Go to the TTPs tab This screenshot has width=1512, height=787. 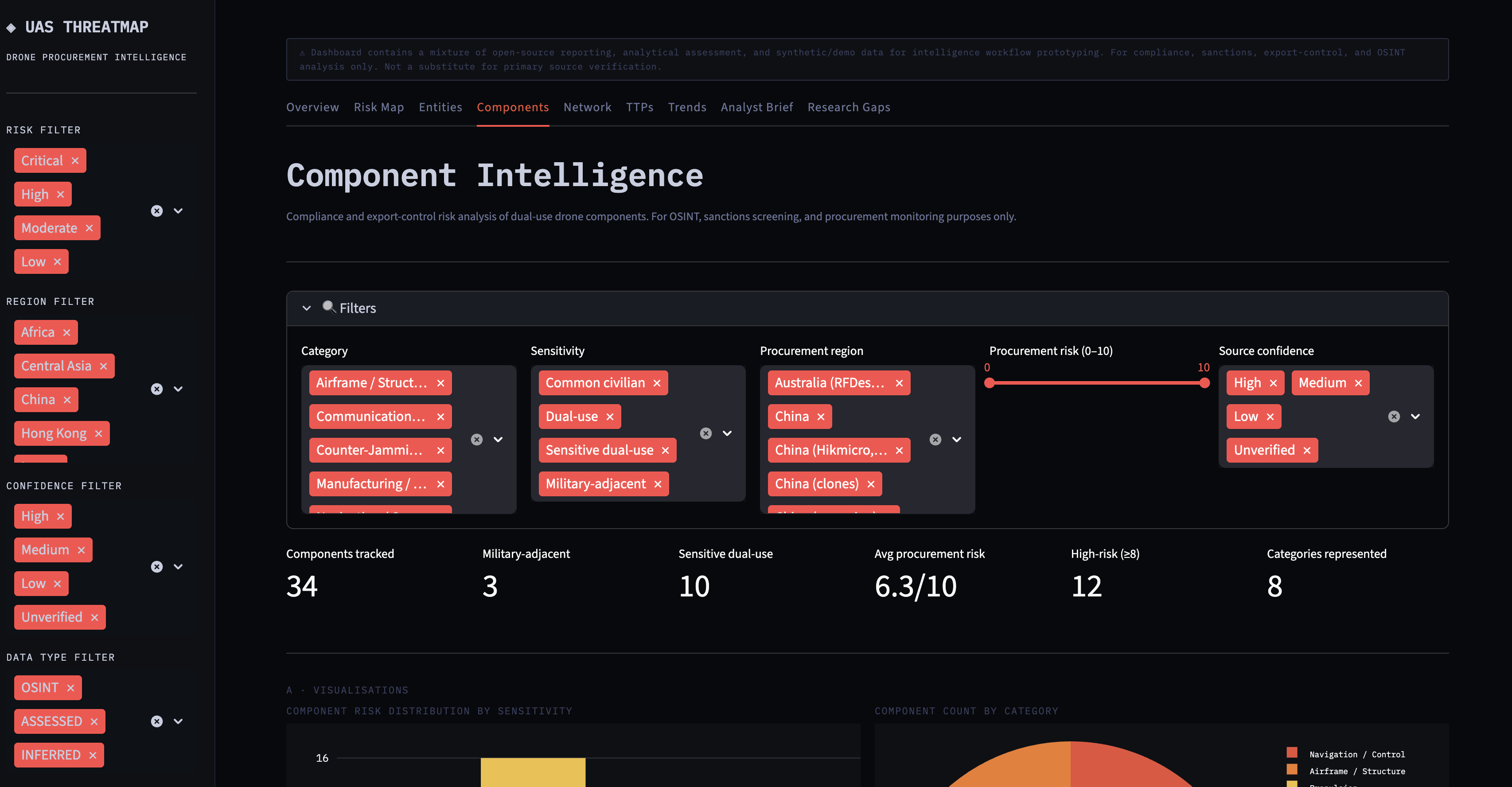(x=640, y=107)
